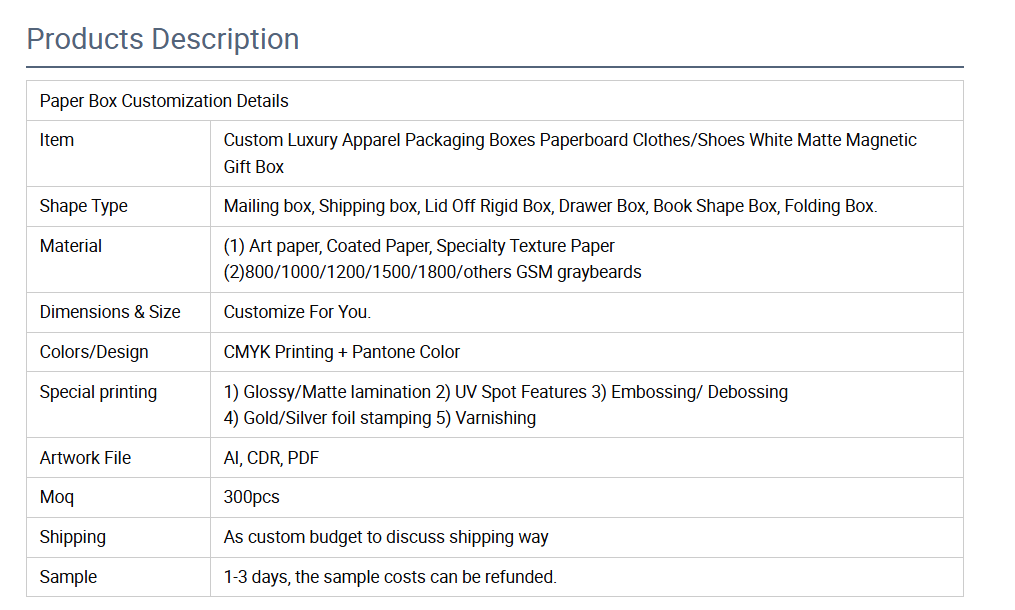Viewport: 1015px width, 610px height.
Task: Click the custom budget shipping way text
Action: coord(386,537)
